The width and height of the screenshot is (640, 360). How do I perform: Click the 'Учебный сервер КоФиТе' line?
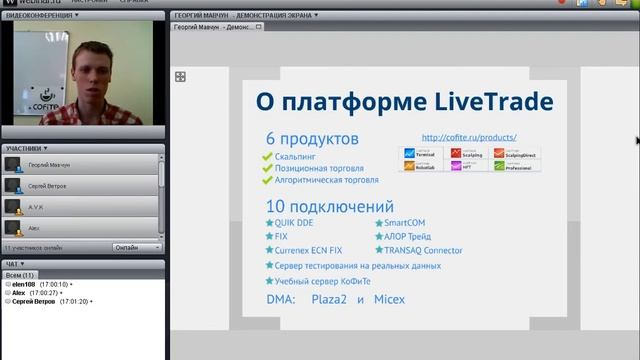tap(322, 281)
